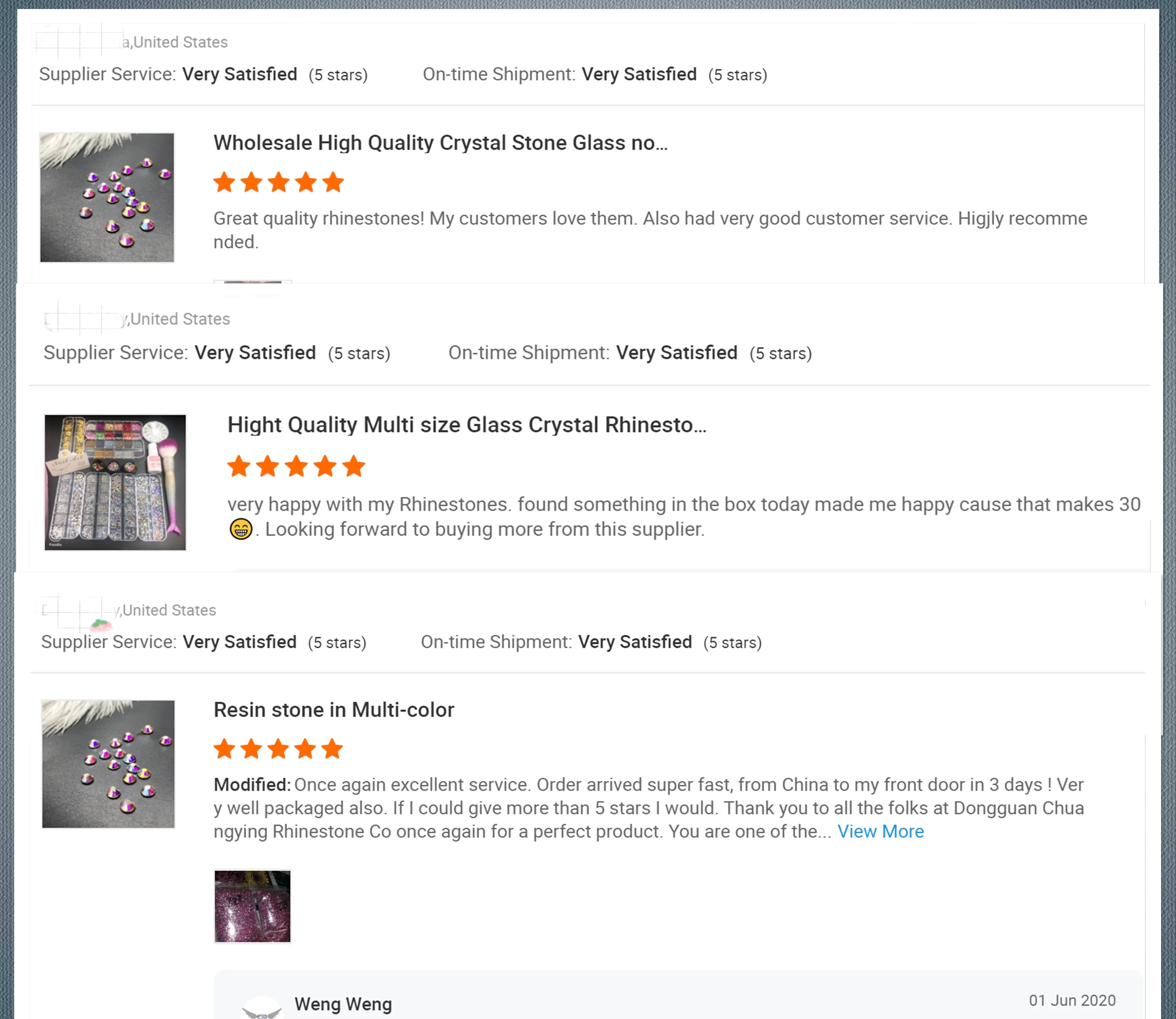Click the Weng Weng supplier name
Image resolution: width=1176 pixels, height=1019 pixels.
pyautogui.click(x=343, y=1004)
